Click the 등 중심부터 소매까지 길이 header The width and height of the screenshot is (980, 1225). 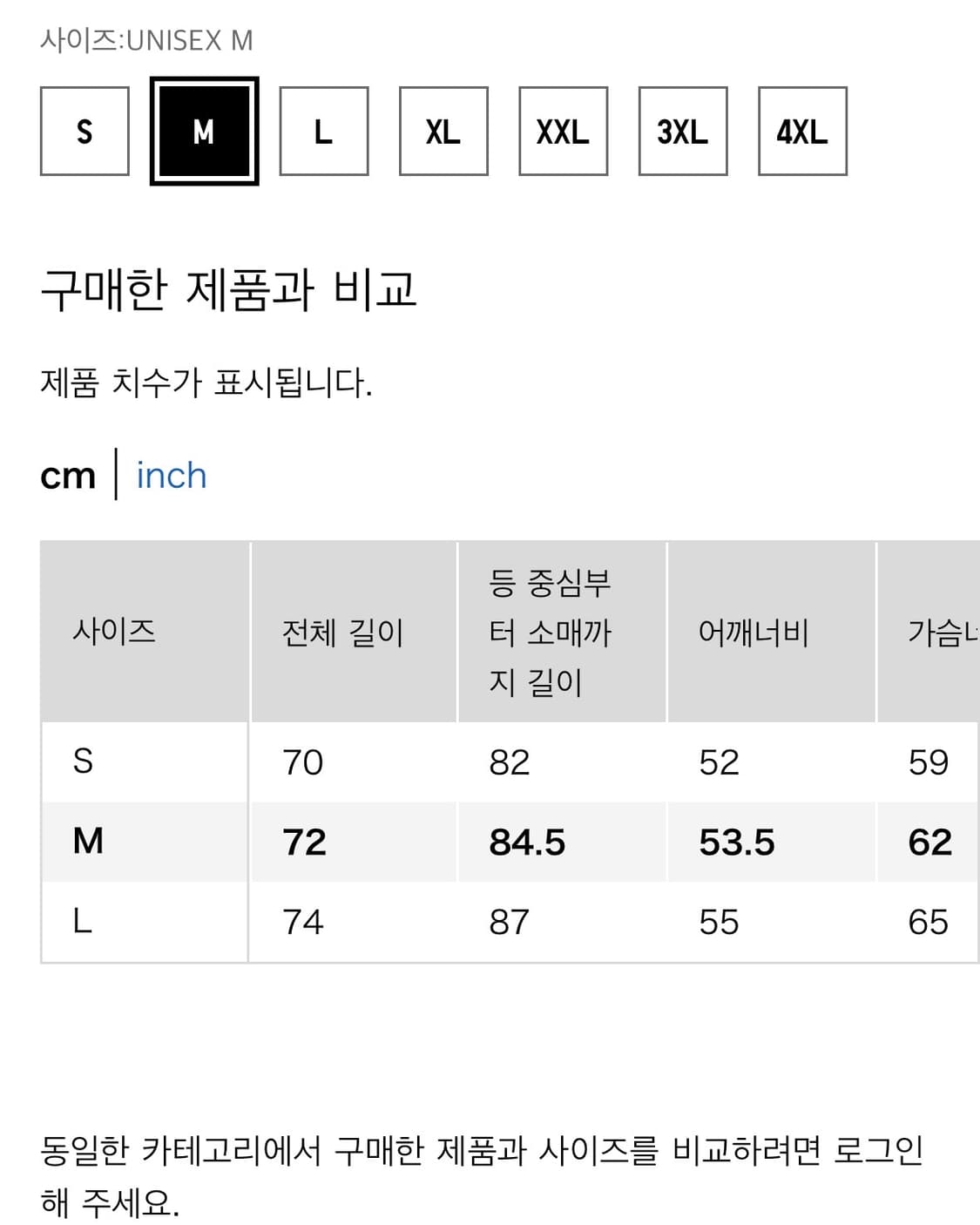(551, 633)
